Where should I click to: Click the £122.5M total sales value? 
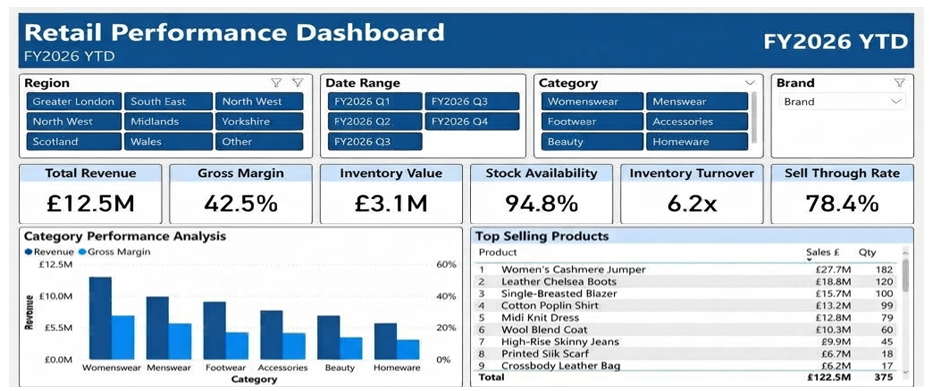pyautogui.click(x=829, y=377)
